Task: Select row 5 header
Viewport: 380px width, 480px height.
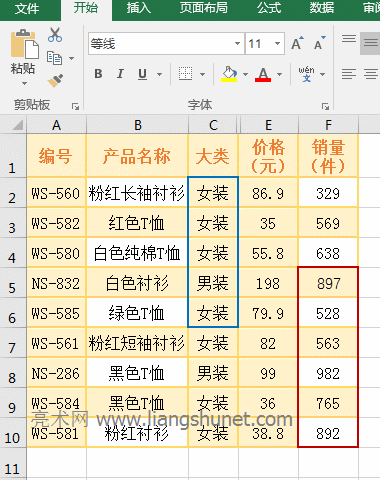Action: (13, 283)
